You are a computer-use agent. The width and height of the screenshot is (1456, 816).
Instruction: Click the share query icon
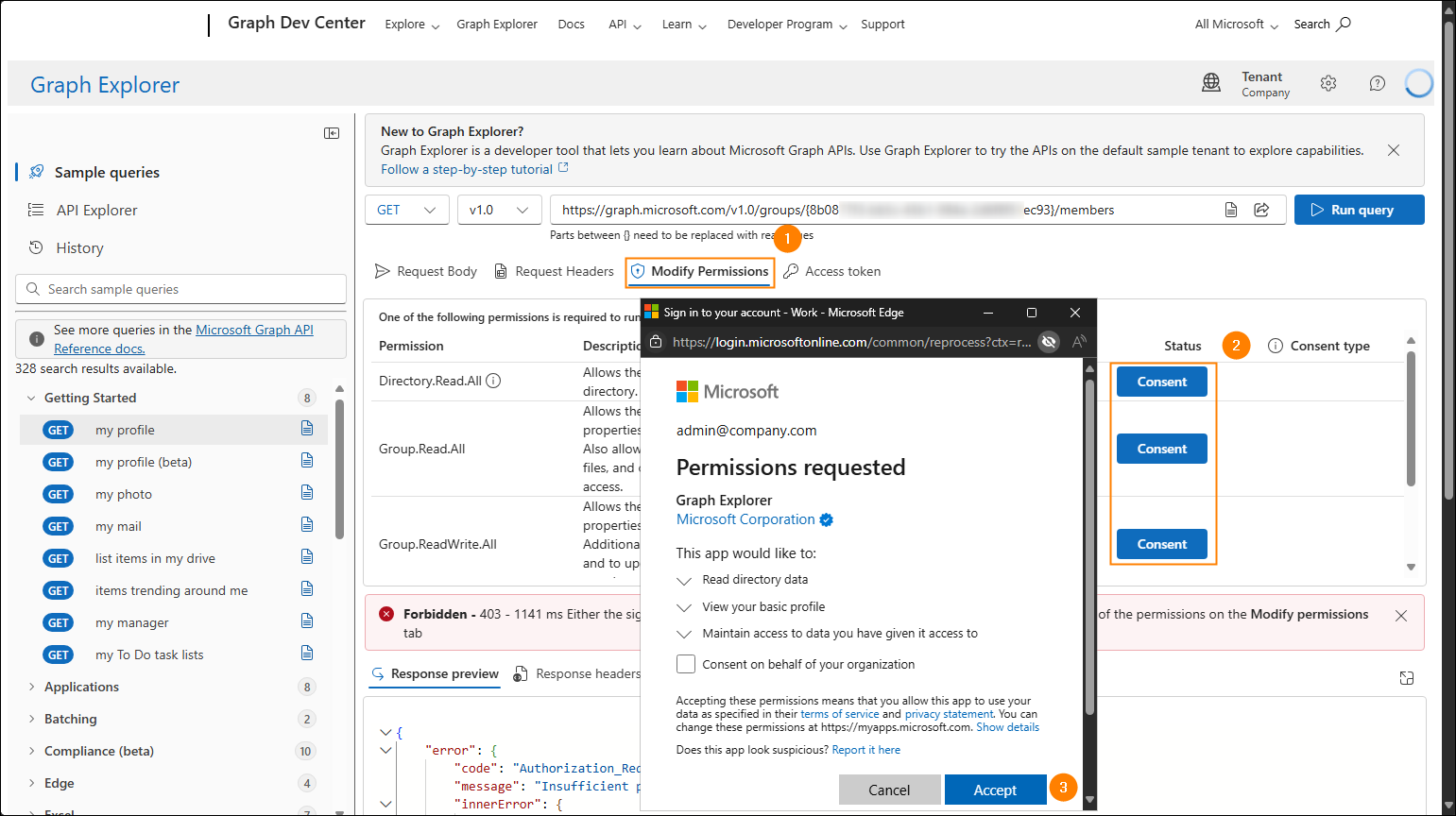[x=1261, y=210]
